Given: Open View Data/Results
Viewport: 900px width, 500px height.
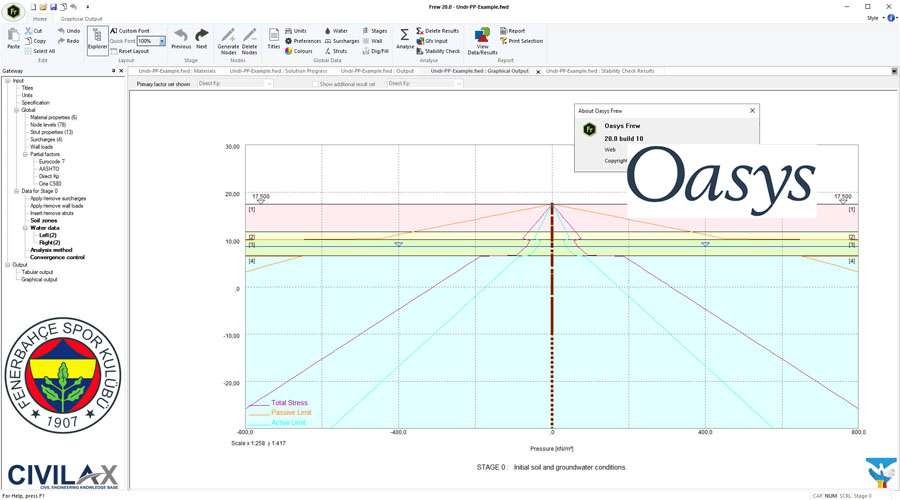Looking at the screenshot, I should pos(482,40).
